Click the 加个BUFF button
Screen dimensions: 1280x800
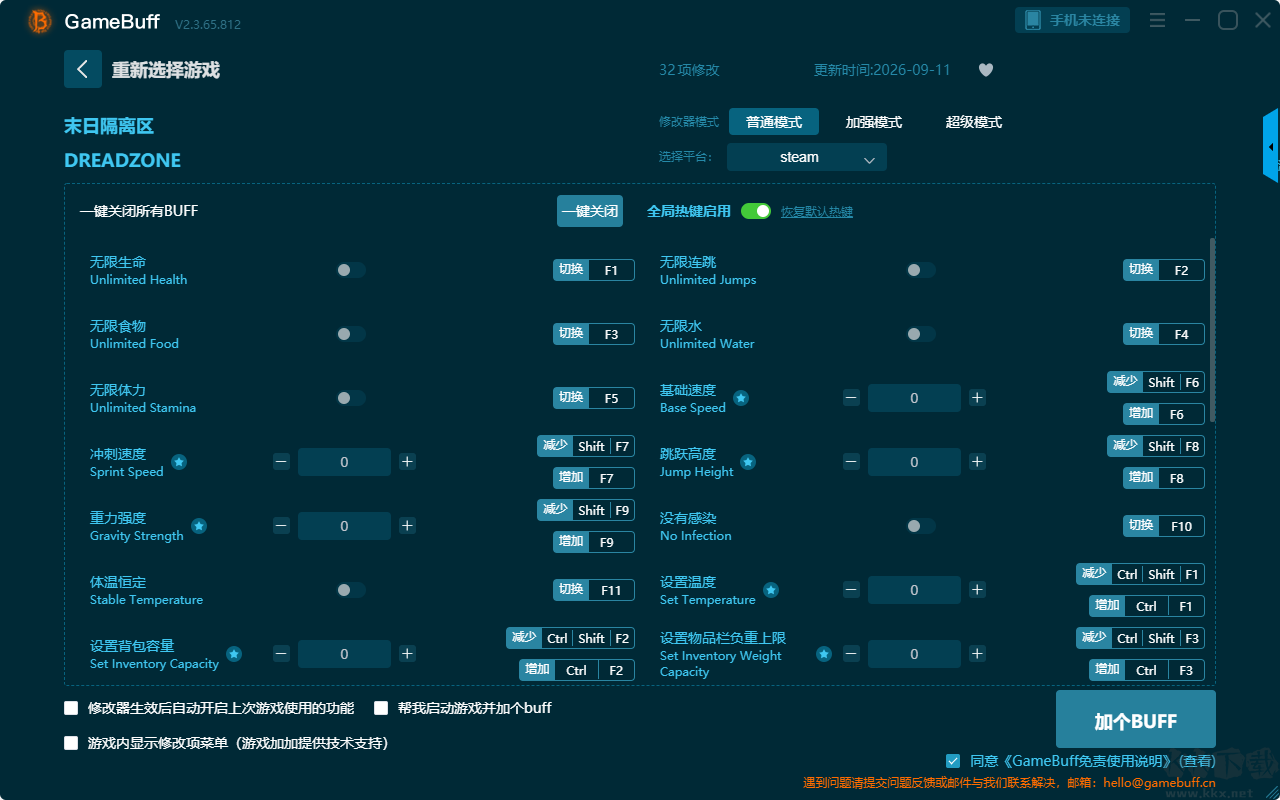point(1136,720)
